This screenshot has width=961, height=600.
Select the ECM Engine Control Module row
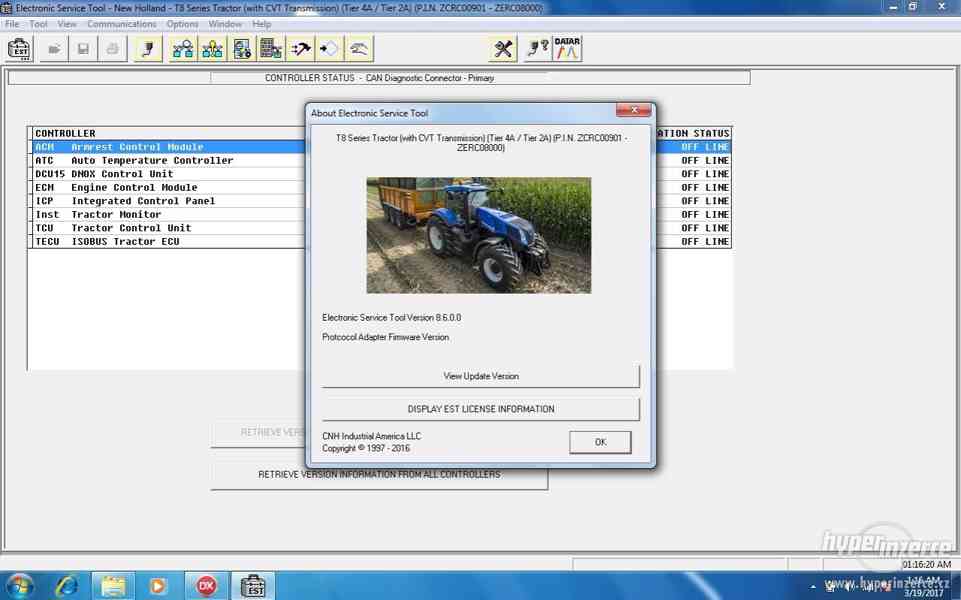point(382,188)
